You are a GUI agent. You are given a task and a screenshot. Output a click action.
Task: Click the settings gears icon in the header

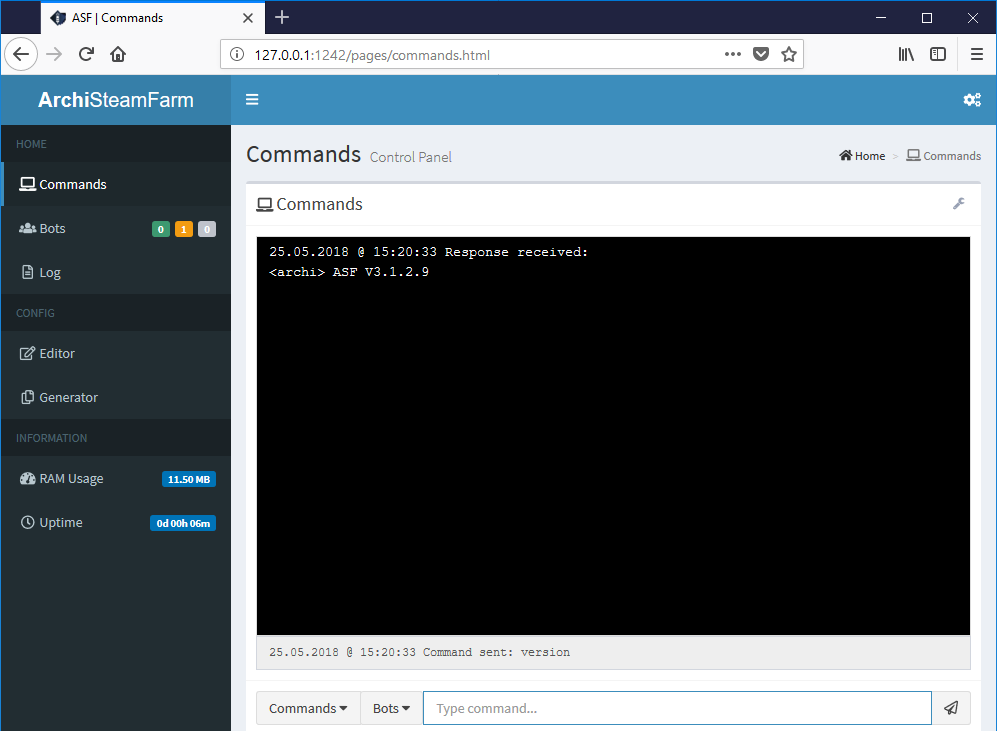(x=971, y=100)
